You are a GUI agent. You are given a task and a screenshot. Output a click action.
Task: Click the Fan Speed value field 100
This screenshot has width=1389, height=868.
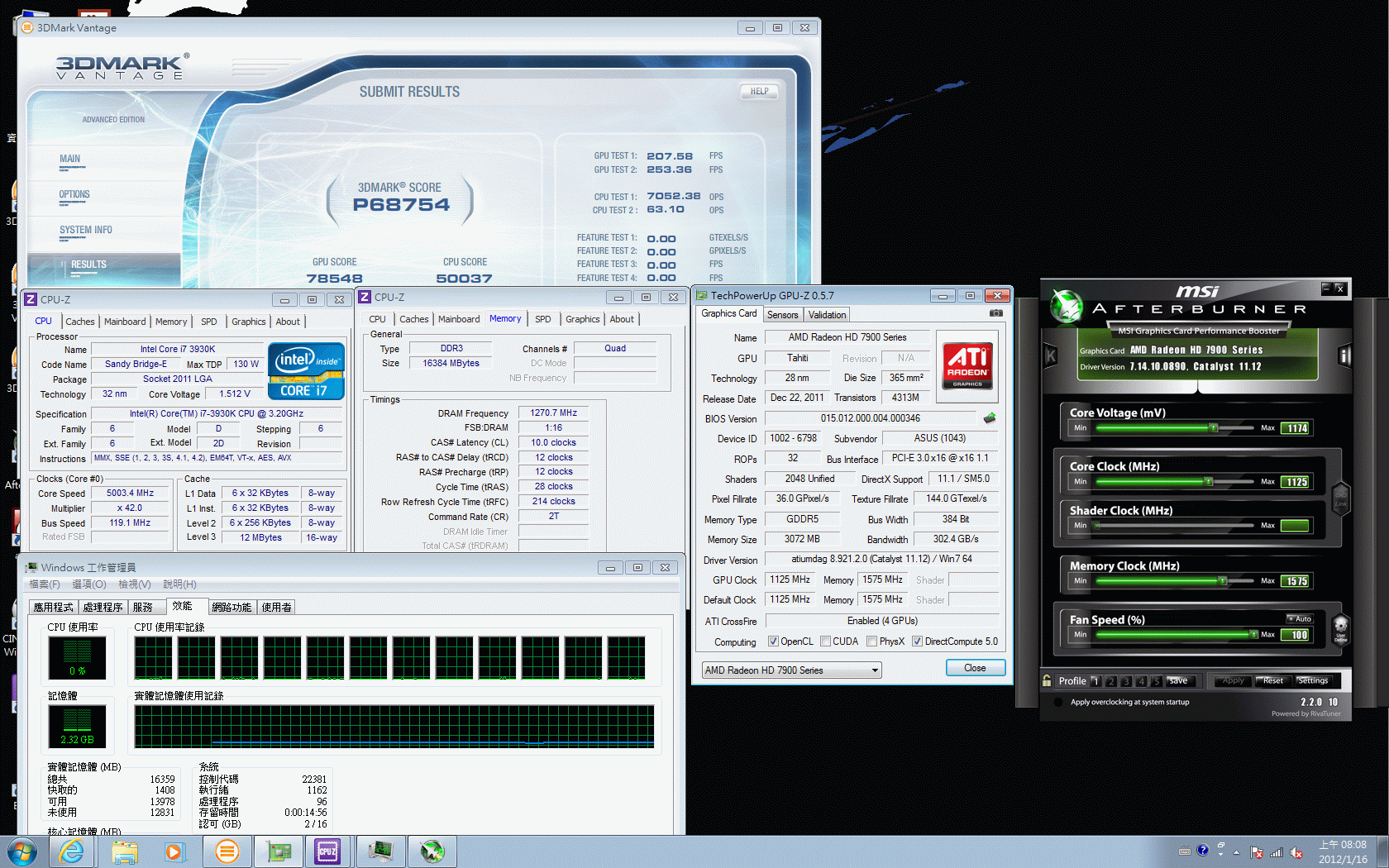(x=1296, y=635)
